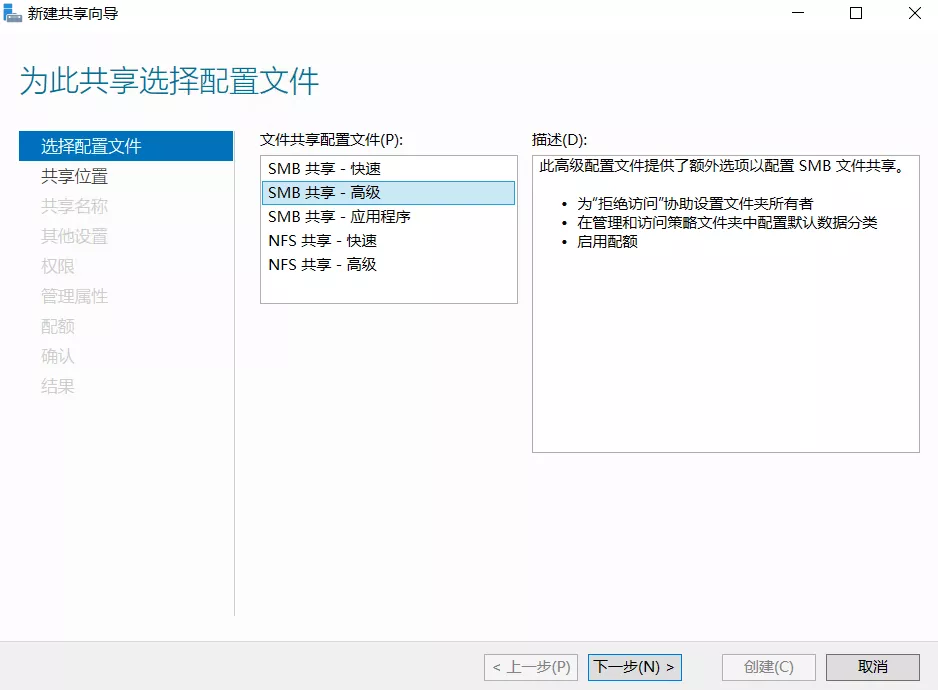
Task: Click inside the 描述 description text box
Action: (725, 350)
